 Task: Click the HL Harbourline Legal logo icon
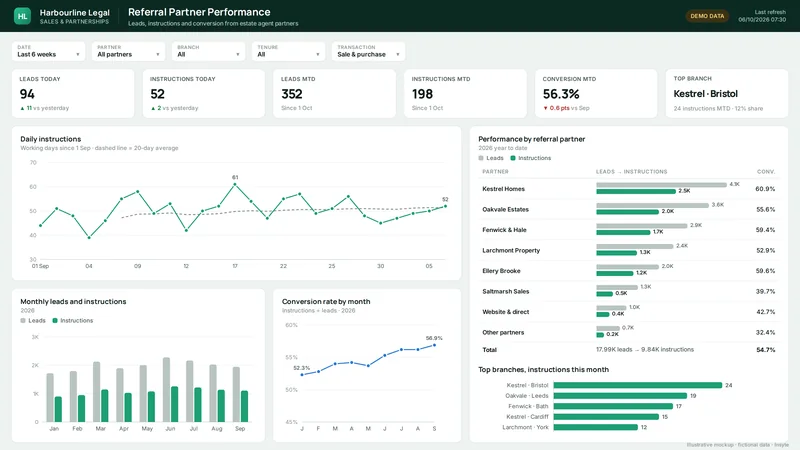(x=22, y=16)
